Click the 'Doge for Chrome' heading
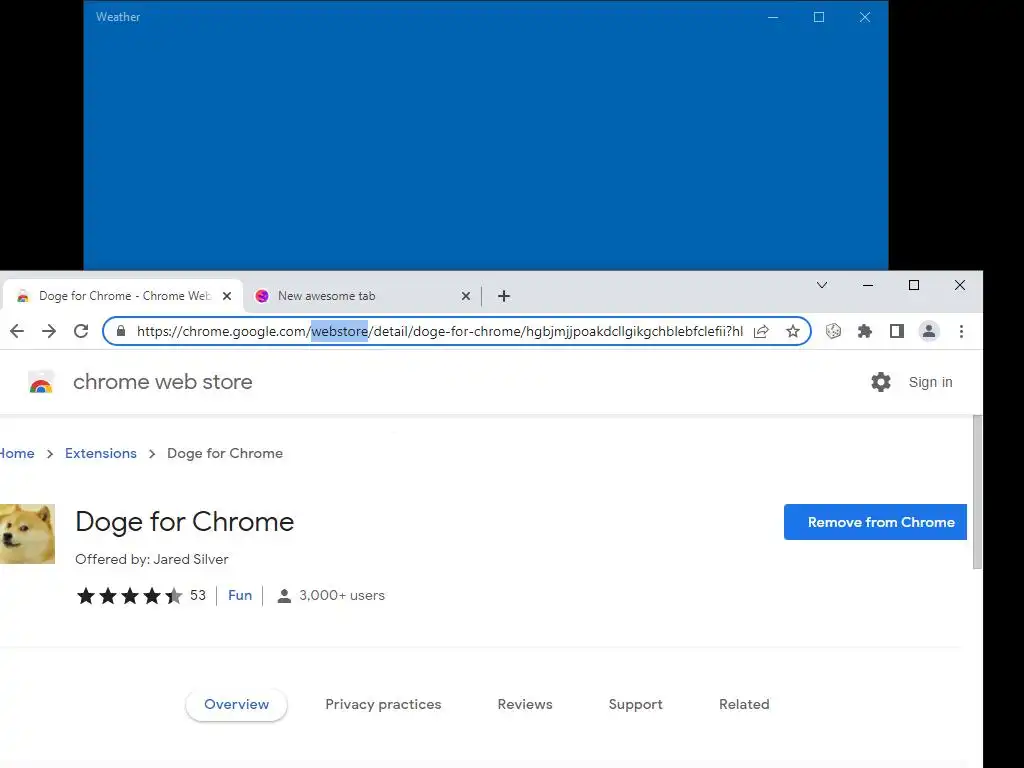Screen dimensions: 1024x768 (x=185, y=521)
